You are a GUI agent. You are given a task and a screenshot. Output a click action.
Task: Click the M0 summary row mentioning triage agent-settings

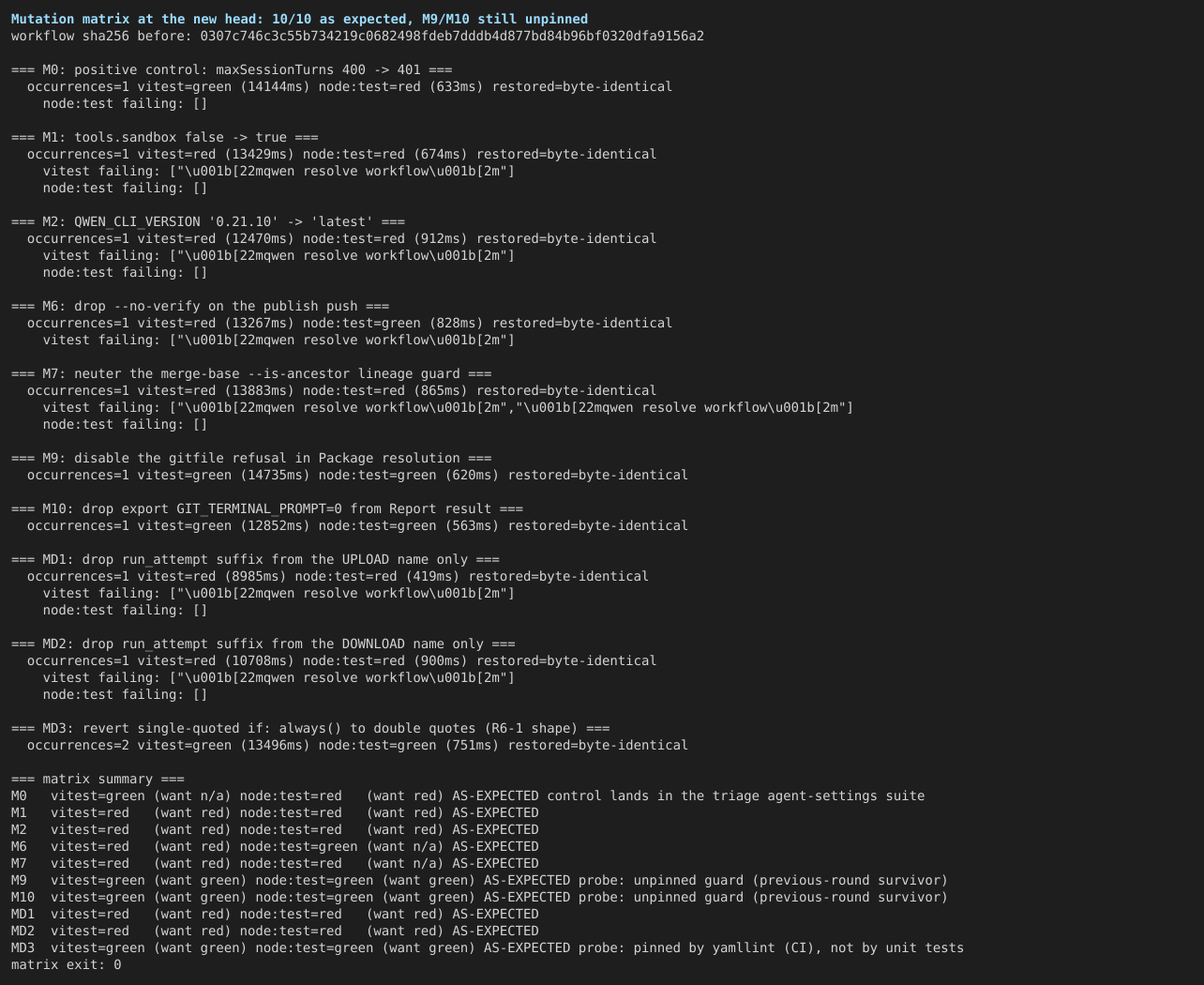click(468, 796)
